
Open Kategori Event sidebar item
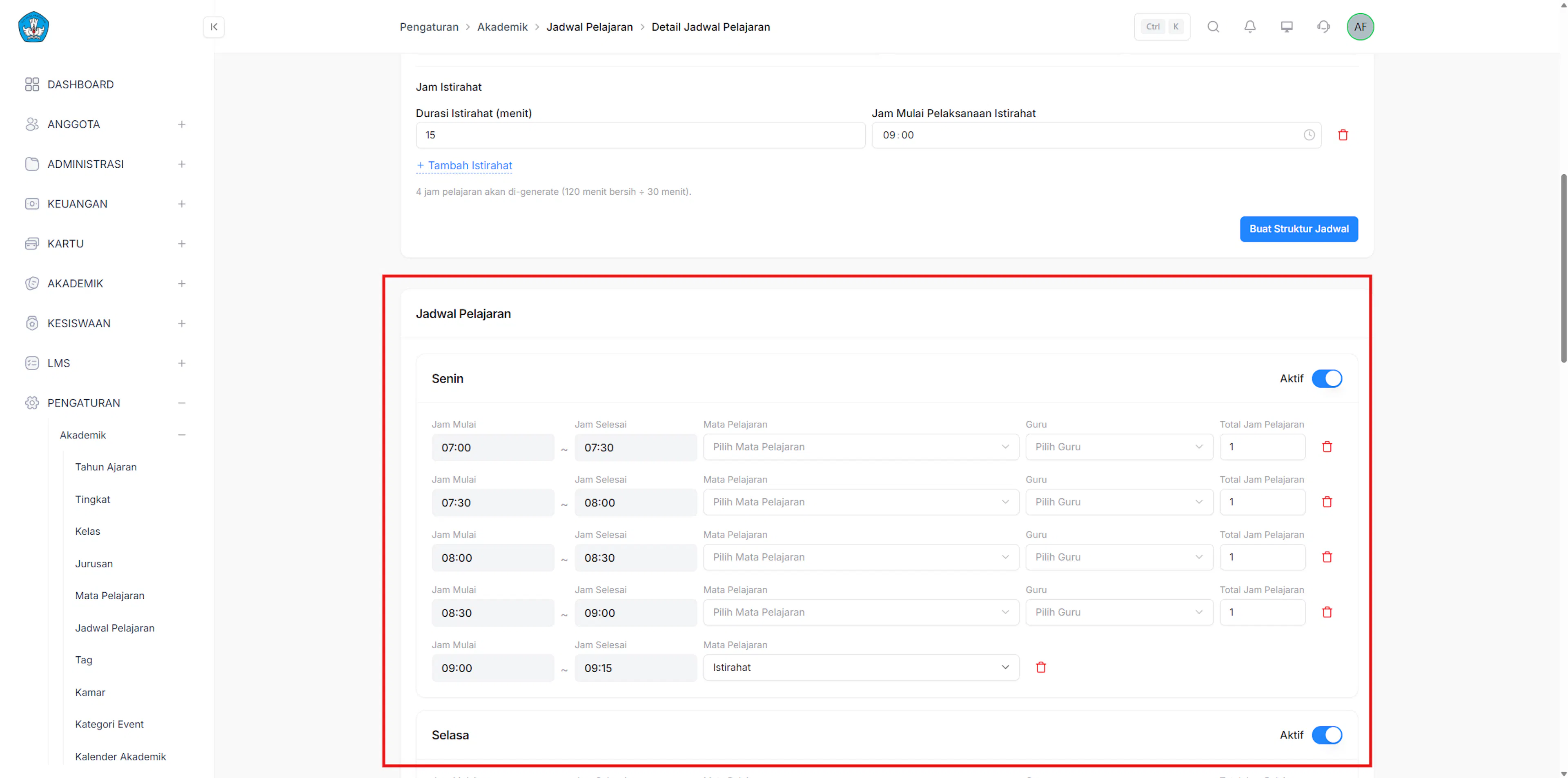[x=109, y=725]
